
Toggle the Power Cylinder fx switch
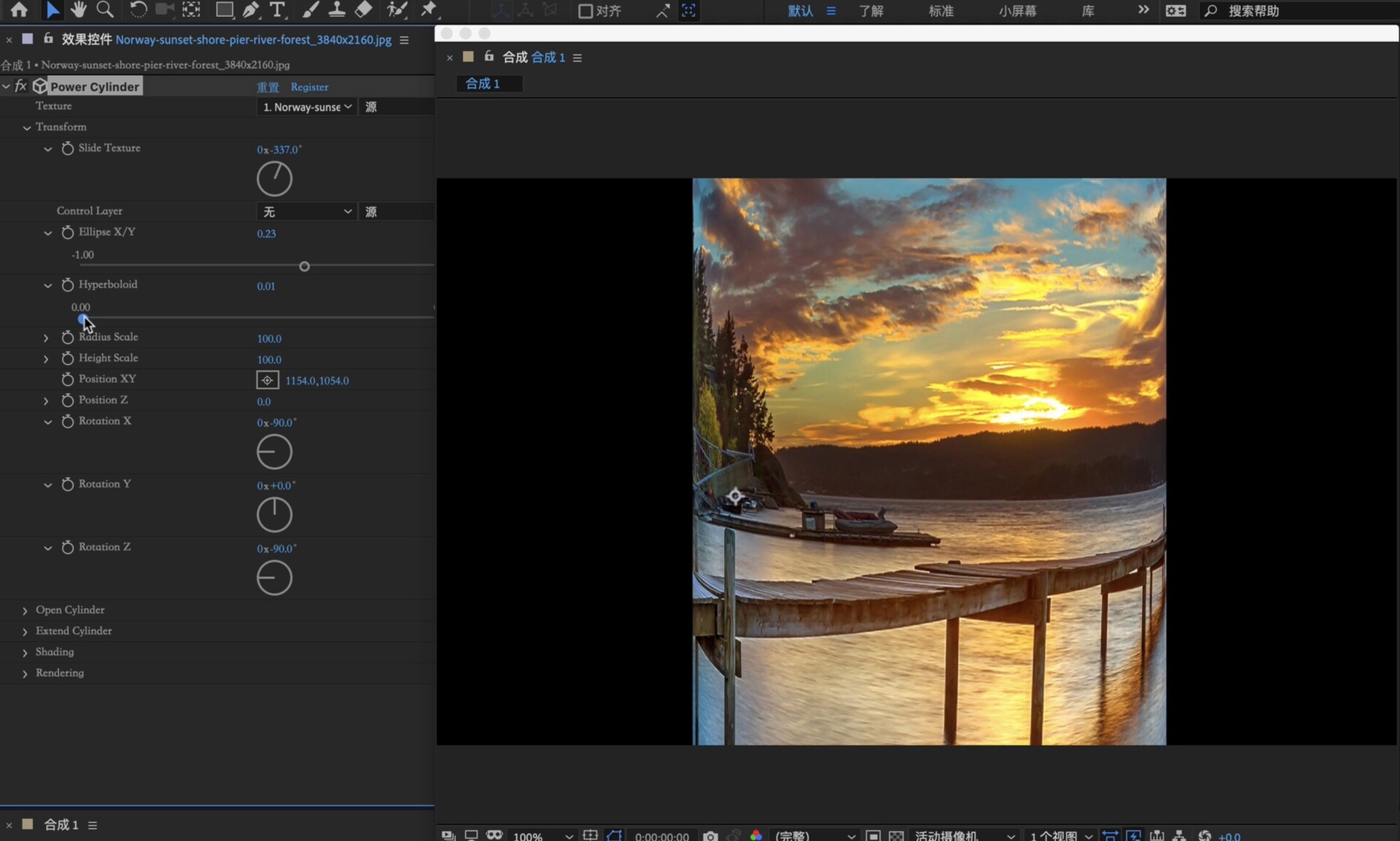coord(20,86)
